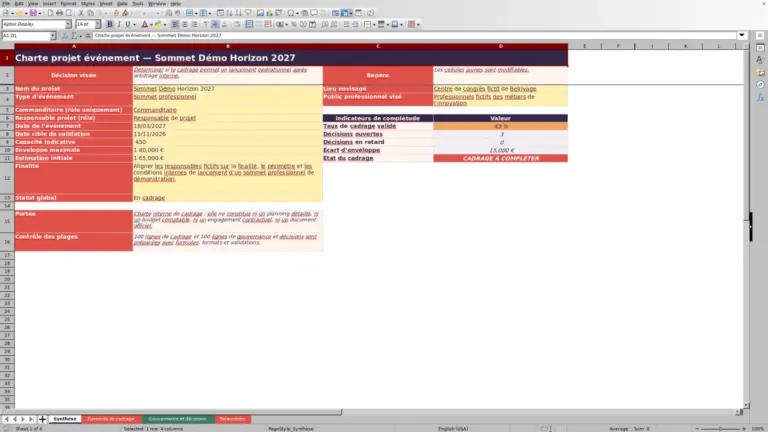Open the Sheet menu
Screen dimensions: 768x432
106,3
